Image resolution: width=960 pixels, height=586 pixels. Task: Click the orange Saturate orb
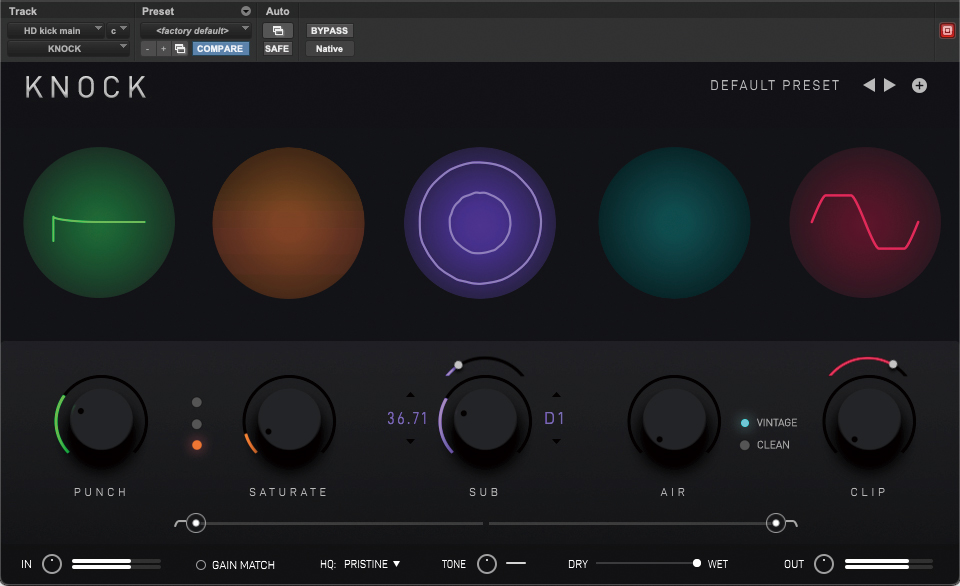click(288, 222)
